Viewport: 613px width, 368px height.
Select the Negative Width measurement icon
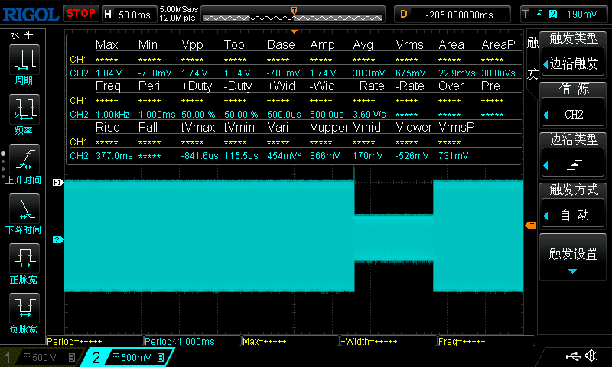coord(24,308)
